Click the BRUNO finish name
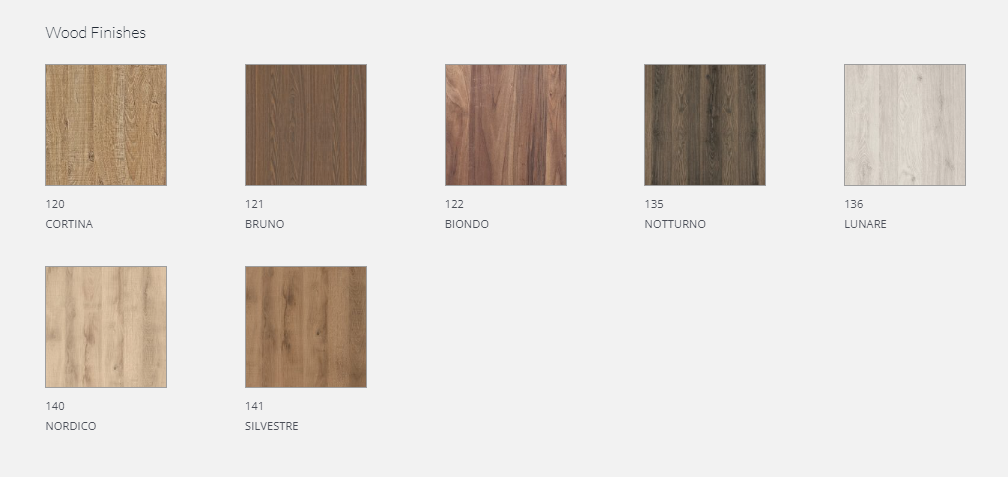1008x477 pixels. [264, 224]
